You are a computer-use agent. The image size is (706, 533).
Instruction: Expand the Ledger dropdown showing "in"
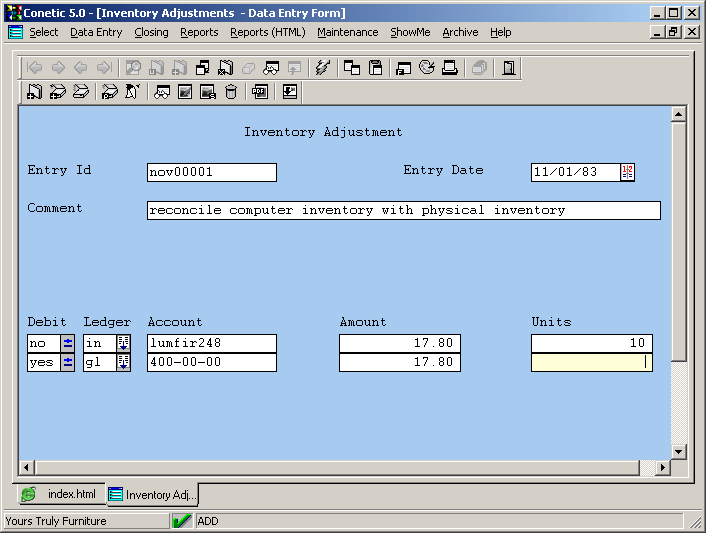click(124, 343)
